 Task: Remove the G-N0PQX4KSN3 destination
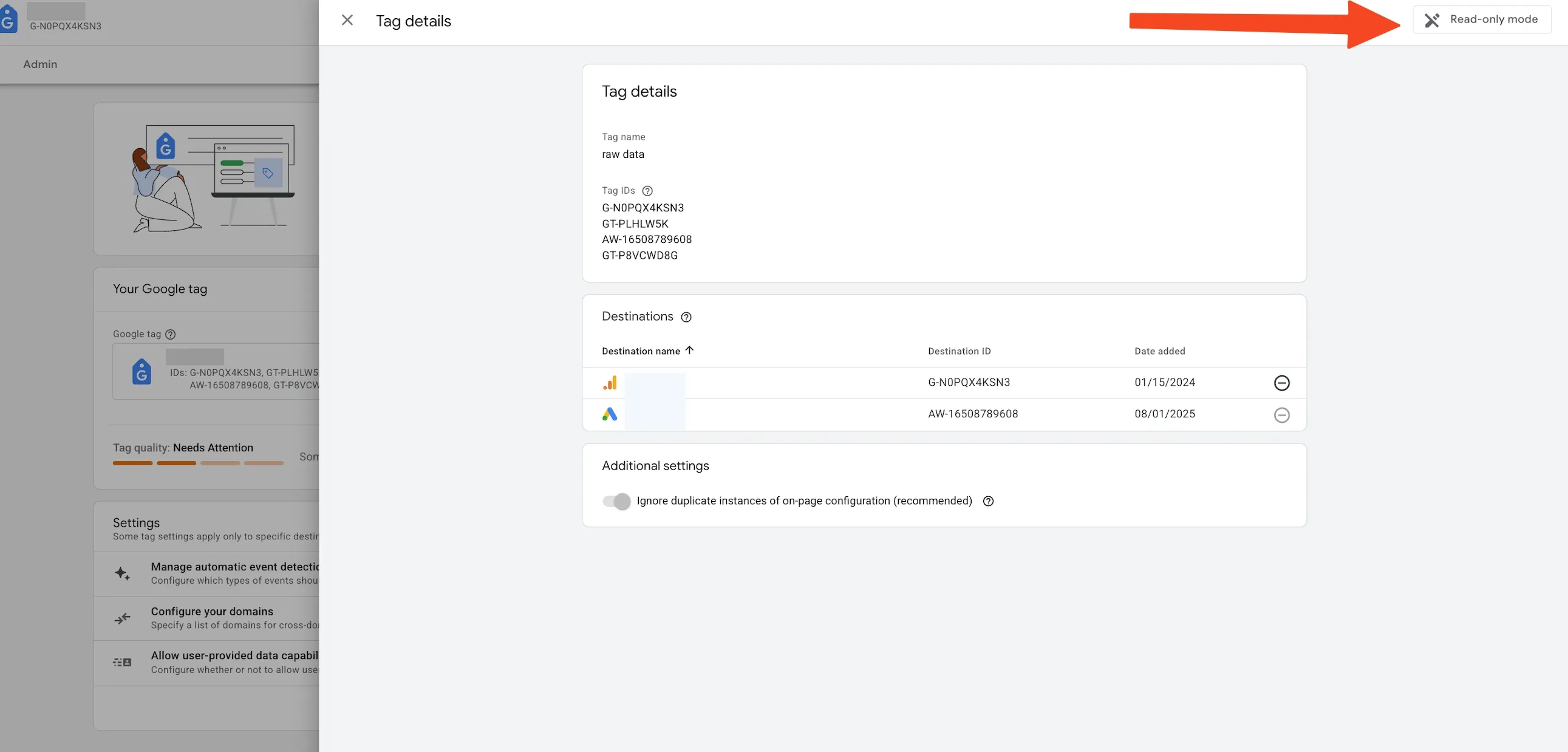coord(1281,383)
